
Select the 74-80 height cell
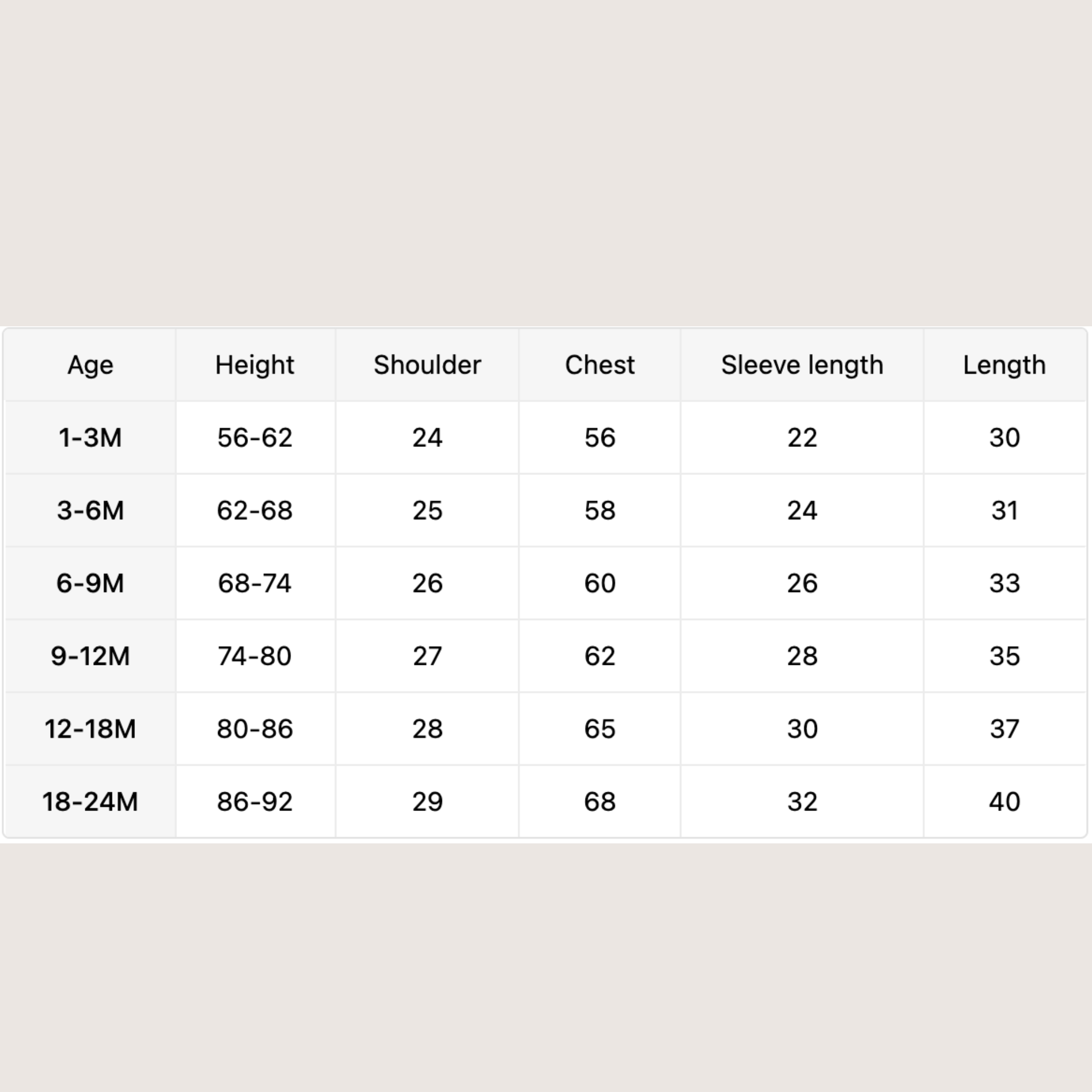(x=255, y=656)
